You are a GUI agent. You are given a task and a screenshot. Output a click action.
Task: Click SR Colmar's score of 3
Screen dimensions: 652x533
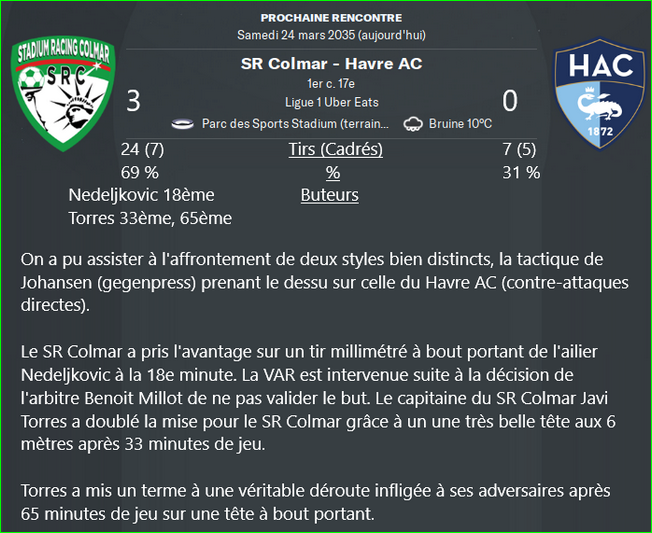133,101
